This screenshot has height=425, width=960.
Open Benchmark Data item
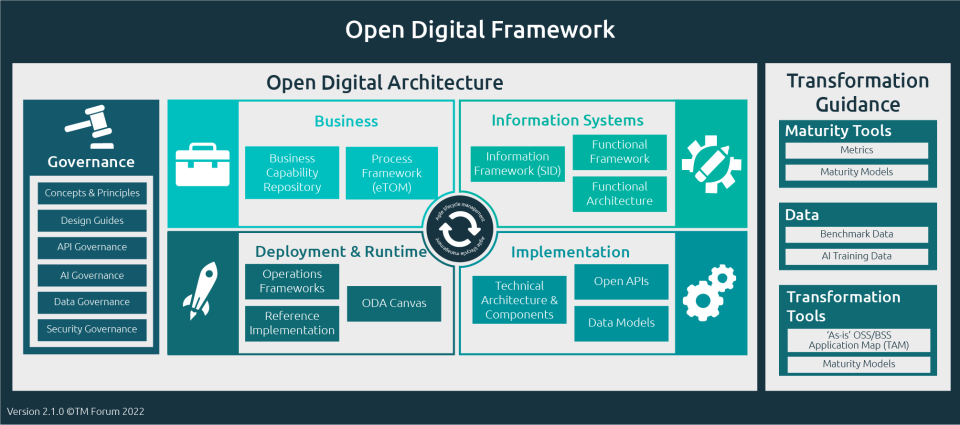(x=857, y=234)
